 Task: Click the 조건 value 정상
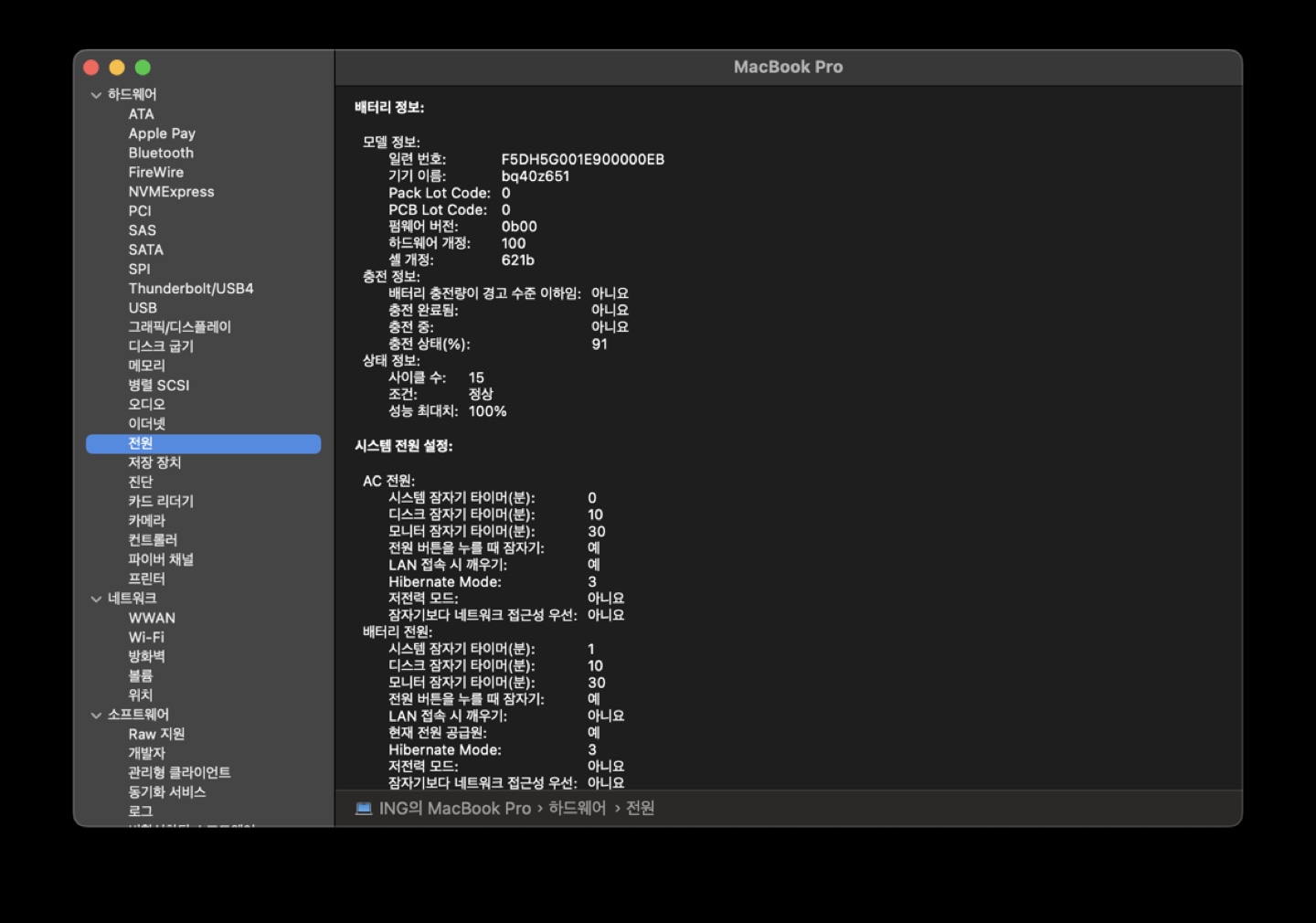click(x=481, y=394)
